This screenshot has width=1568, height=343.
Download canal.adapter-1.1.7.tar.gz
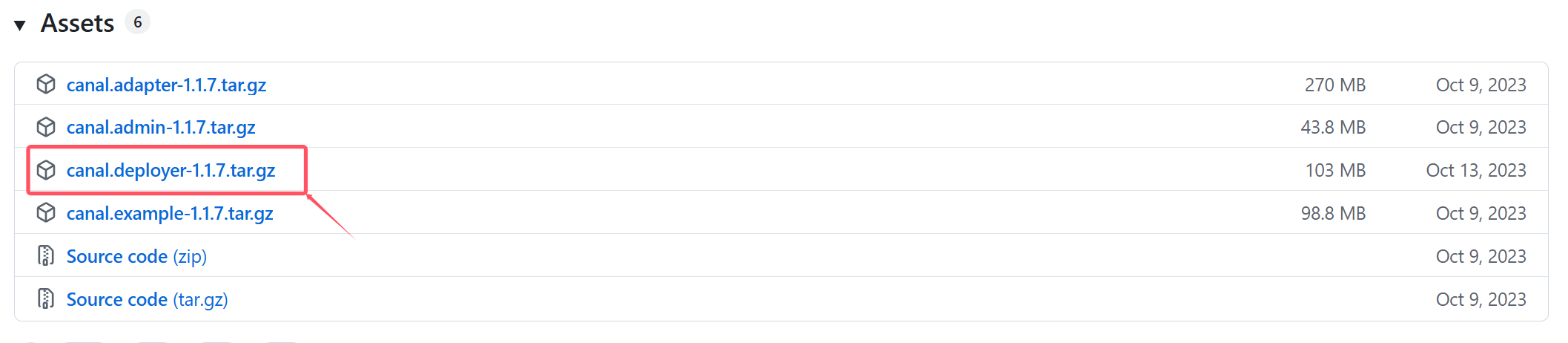[x=166, y=85]
